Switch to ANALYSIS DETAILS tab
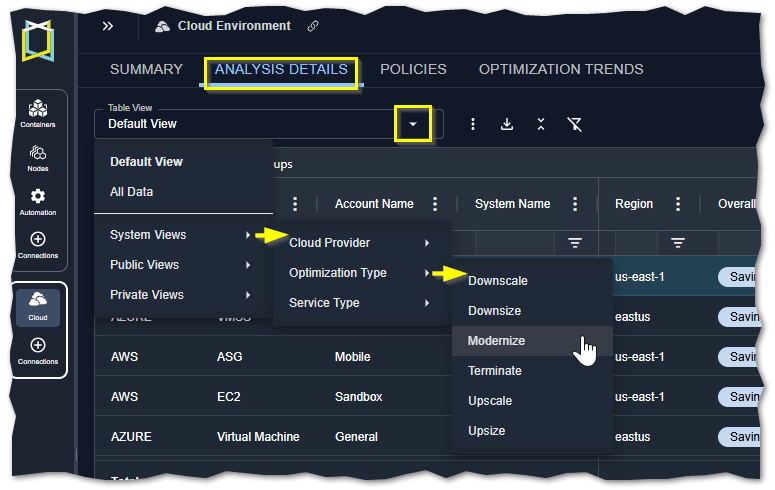The width and height of the screenshot is (775, 490). (x=281, y=69)
